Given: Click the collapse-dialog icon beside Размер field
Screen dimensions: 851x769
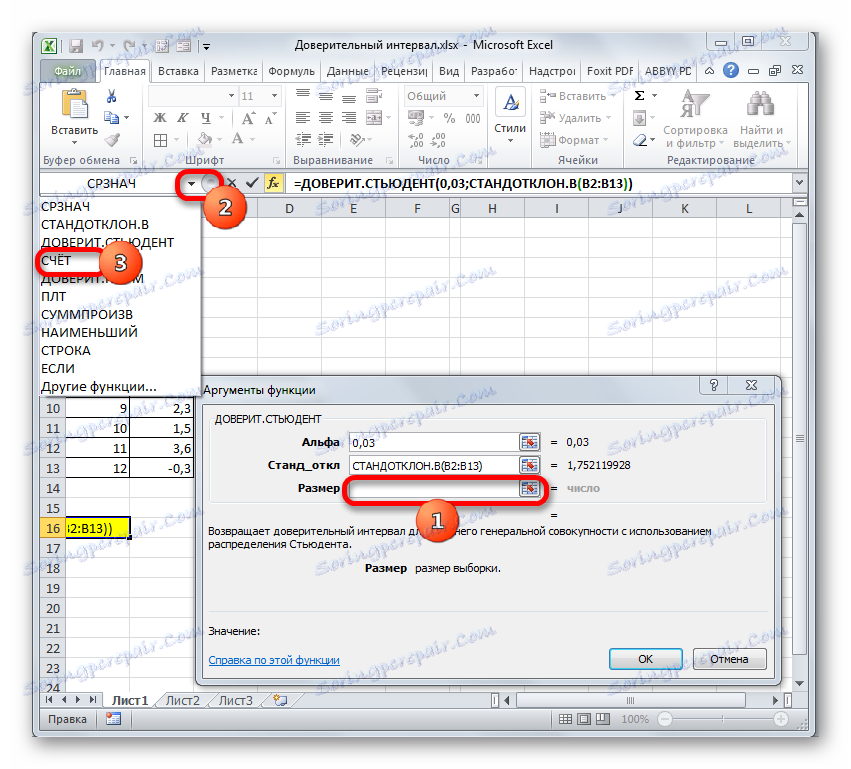Looking at the screenshot, I should point(529,488).
